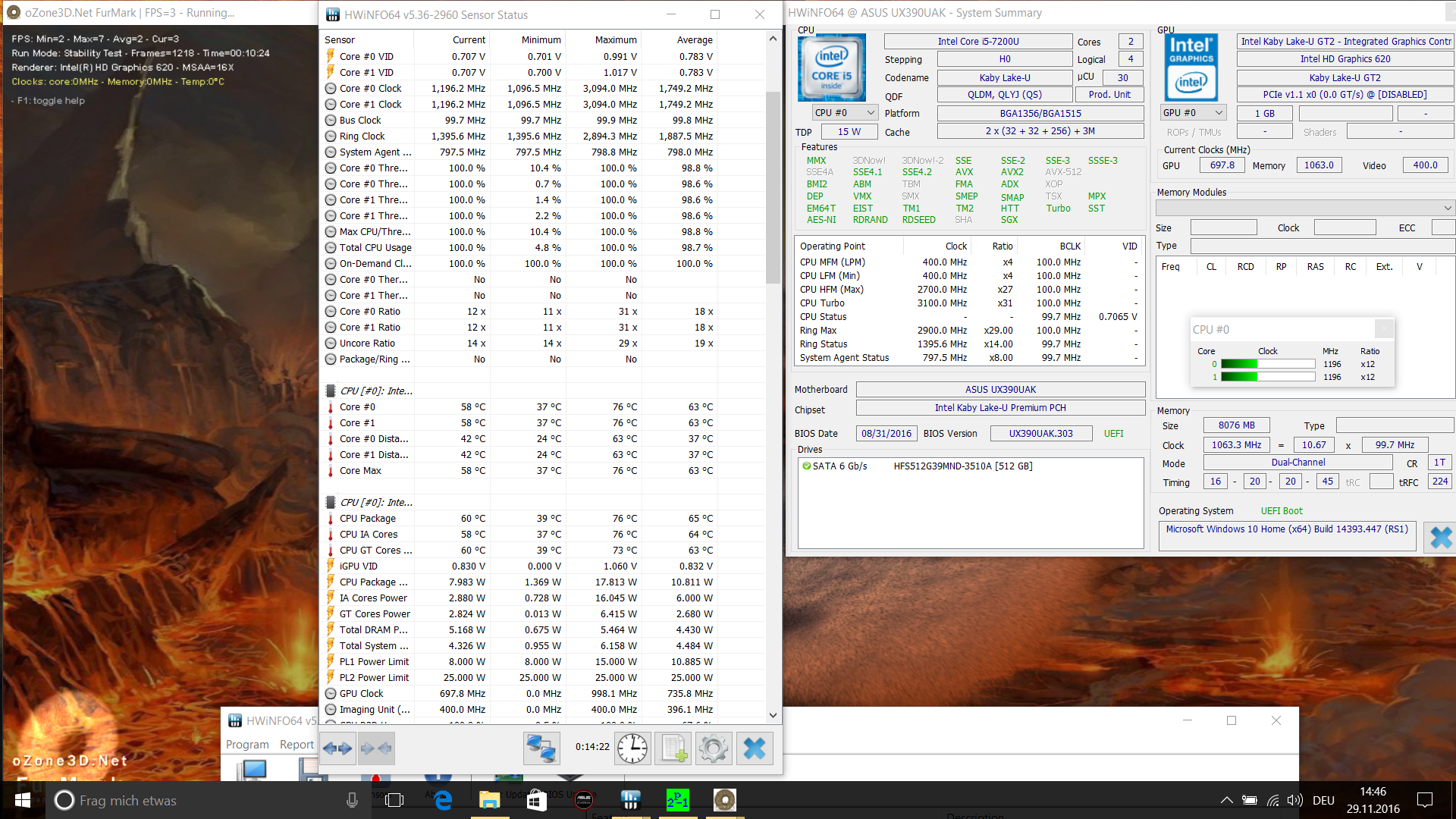
Task: Open Task View from the taskbar
Action: pyautogui.click(x=394, y=800)
